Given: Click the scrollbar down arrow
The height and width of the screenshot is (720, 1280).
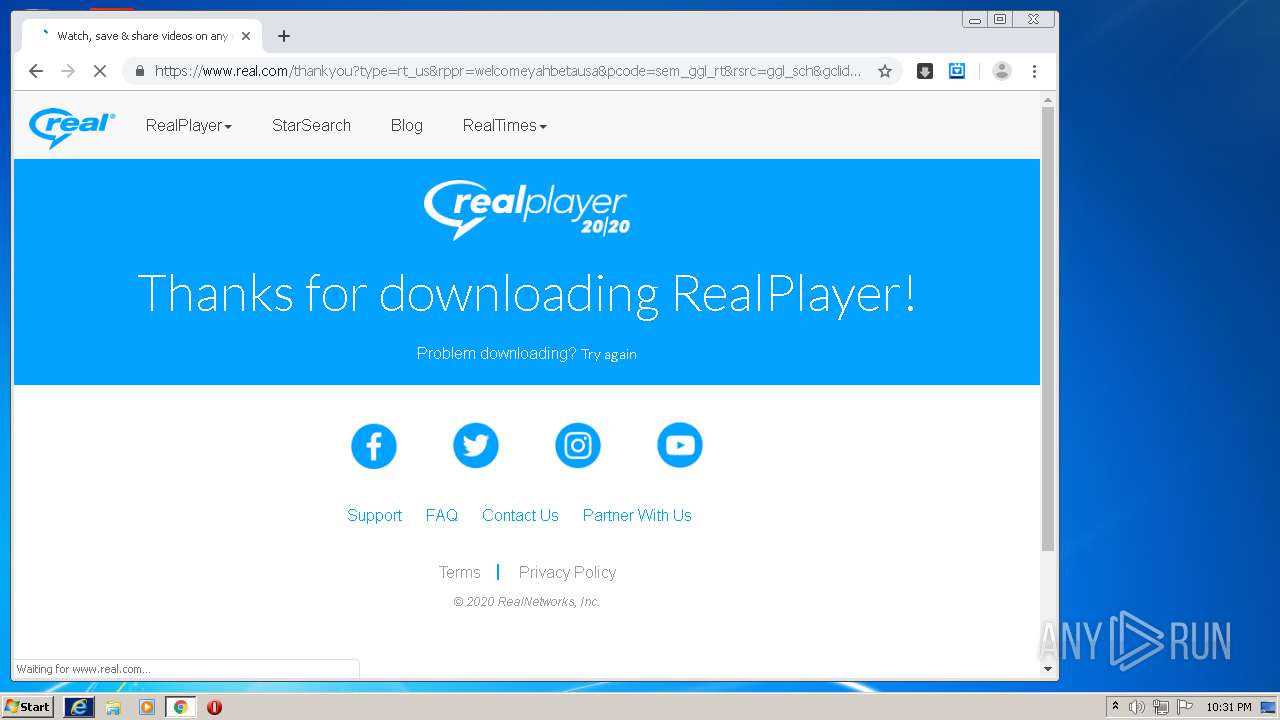Looking at the screenshot, I should 1048,669.
